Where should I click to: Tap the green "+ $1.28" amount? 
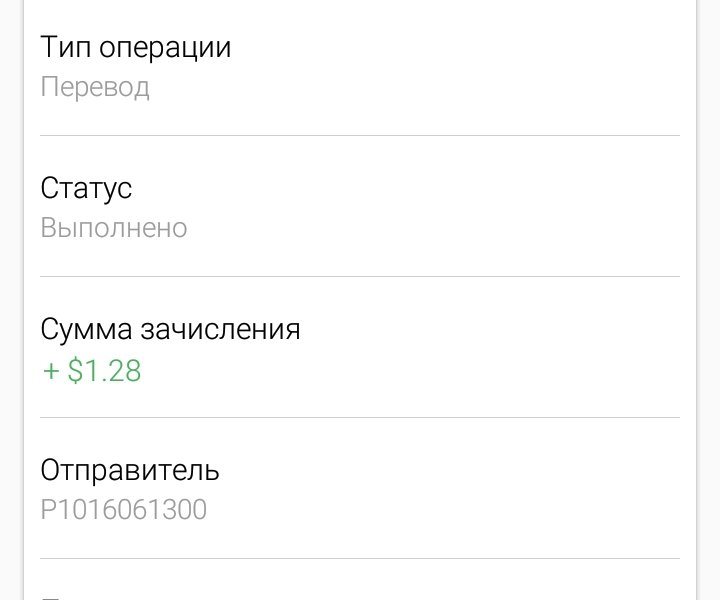(x=92, y=370)
